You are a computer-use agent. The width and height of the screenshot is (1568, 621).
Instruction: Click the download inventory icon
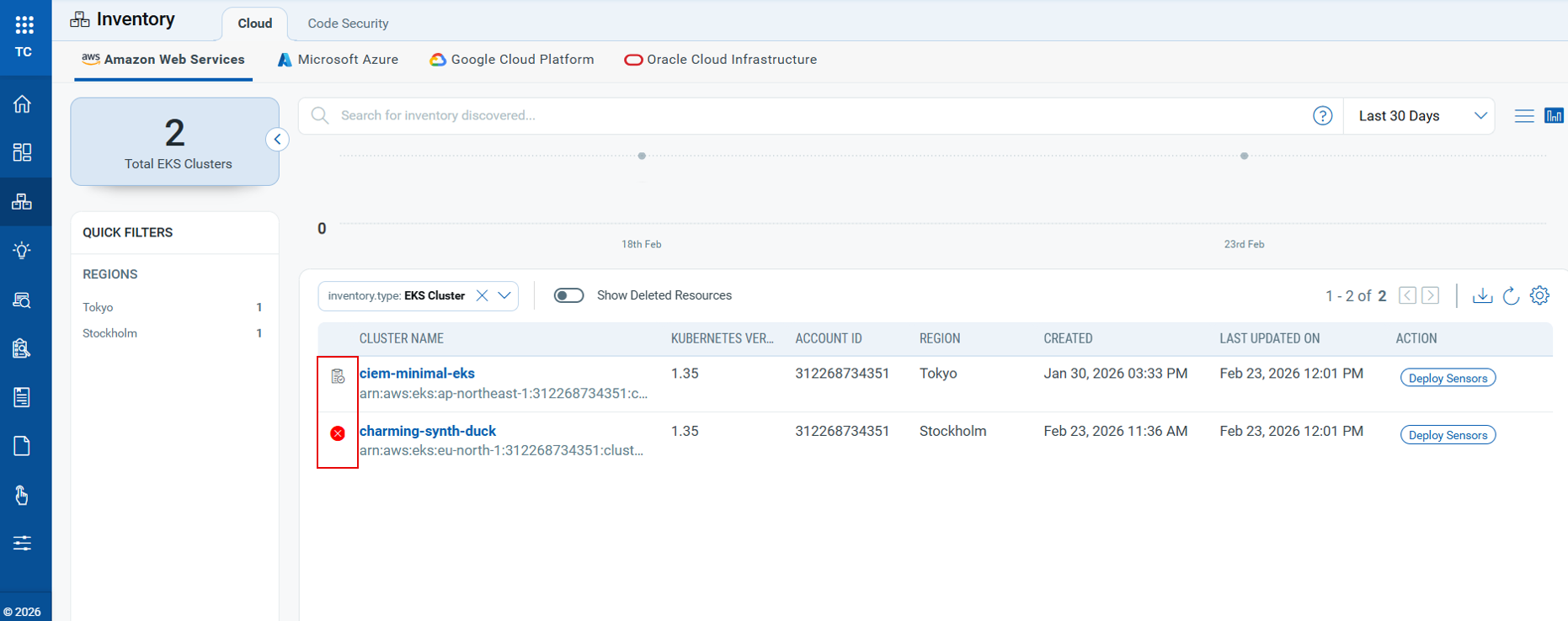pos(1482,295)
